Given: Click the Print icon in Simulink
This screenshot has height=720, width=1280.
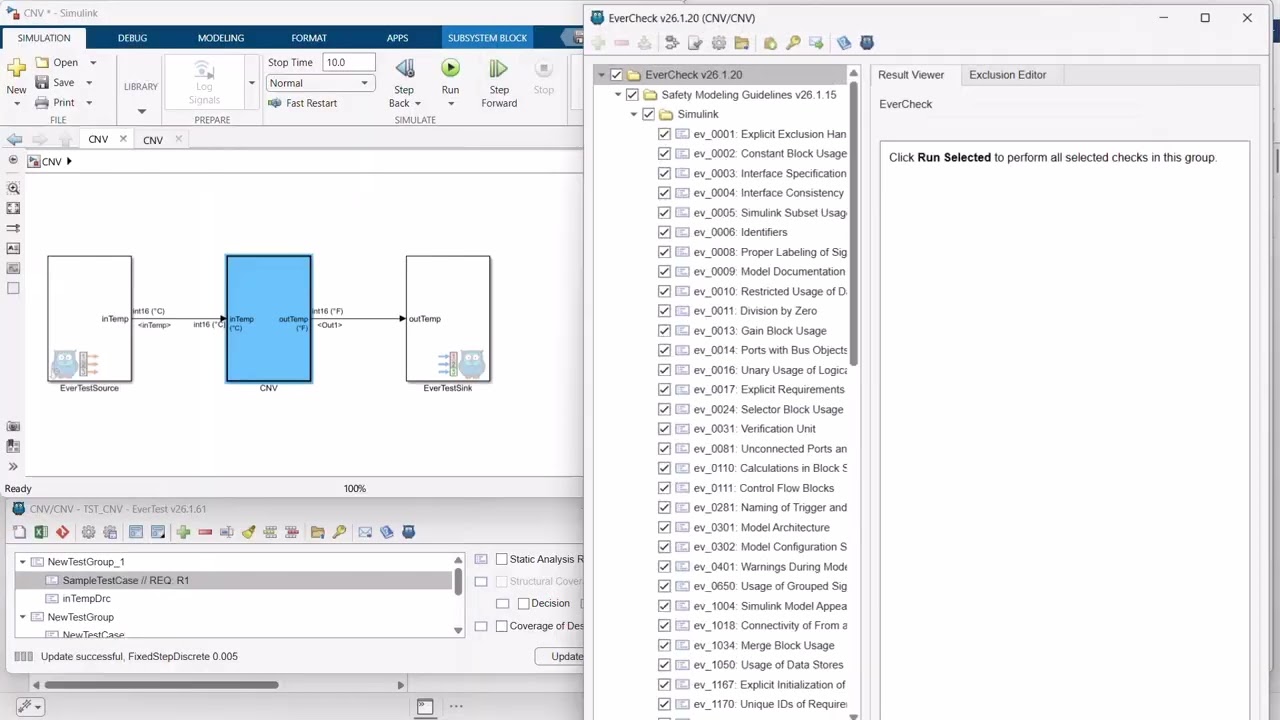Looking at the screenshot, I should [x=42, y=102].
